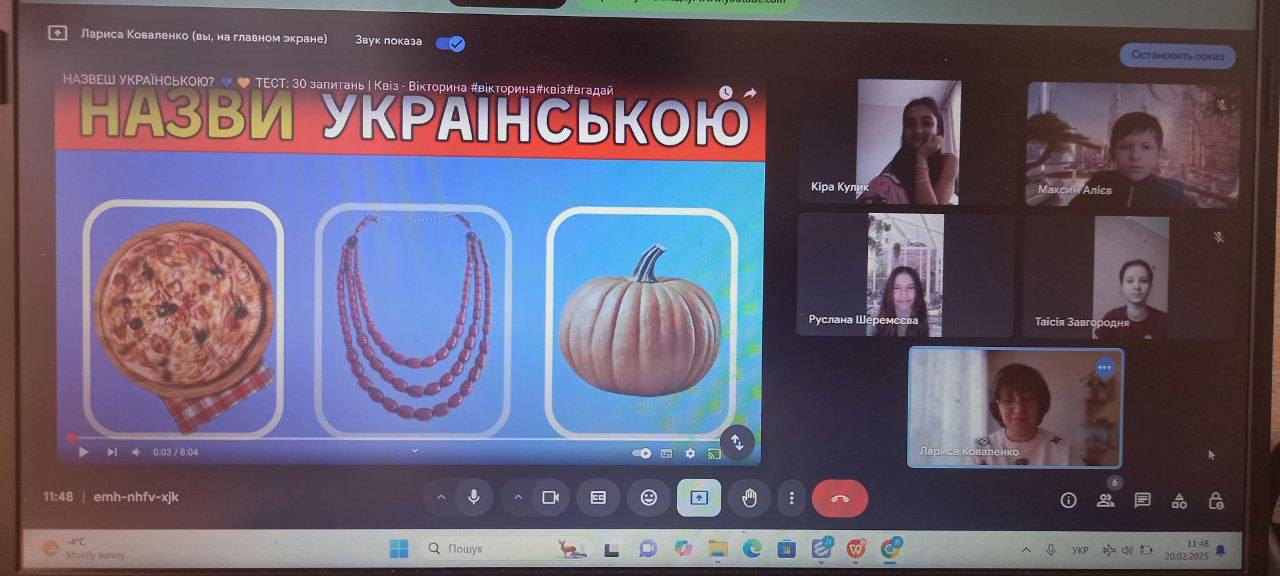The image size is (1280, 576).
Task: Click the meeting code emh-nhfv-xjk
Action: (x=136, y=496)
